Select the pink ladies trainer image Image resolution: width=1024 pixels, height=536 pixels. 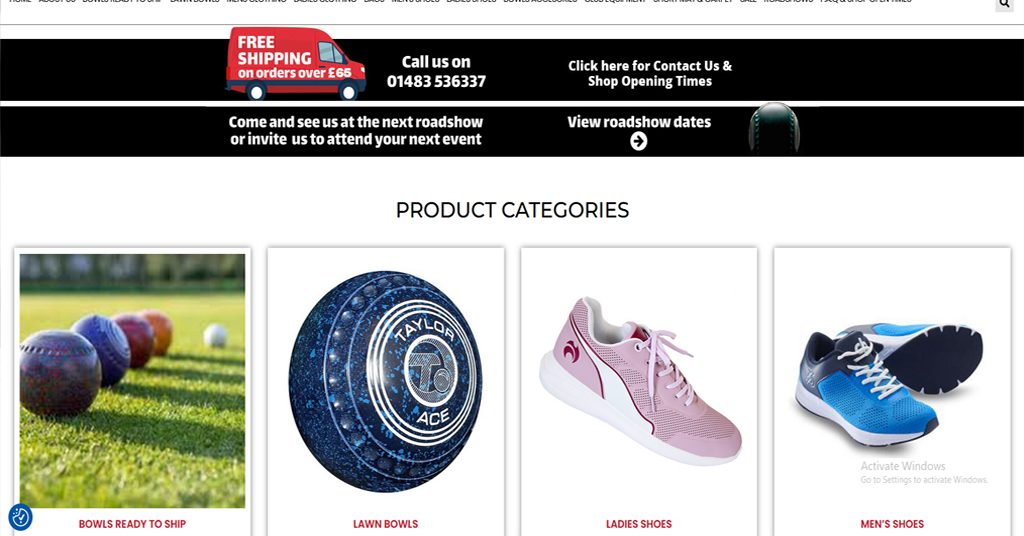(640, 381)
